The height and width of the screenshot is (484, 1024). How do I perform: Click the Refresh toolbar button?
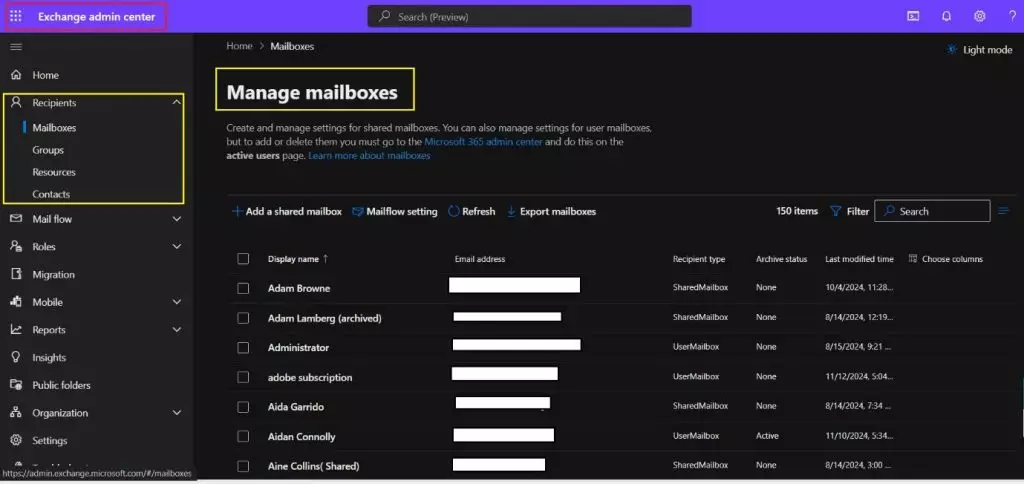coord(471,211)
